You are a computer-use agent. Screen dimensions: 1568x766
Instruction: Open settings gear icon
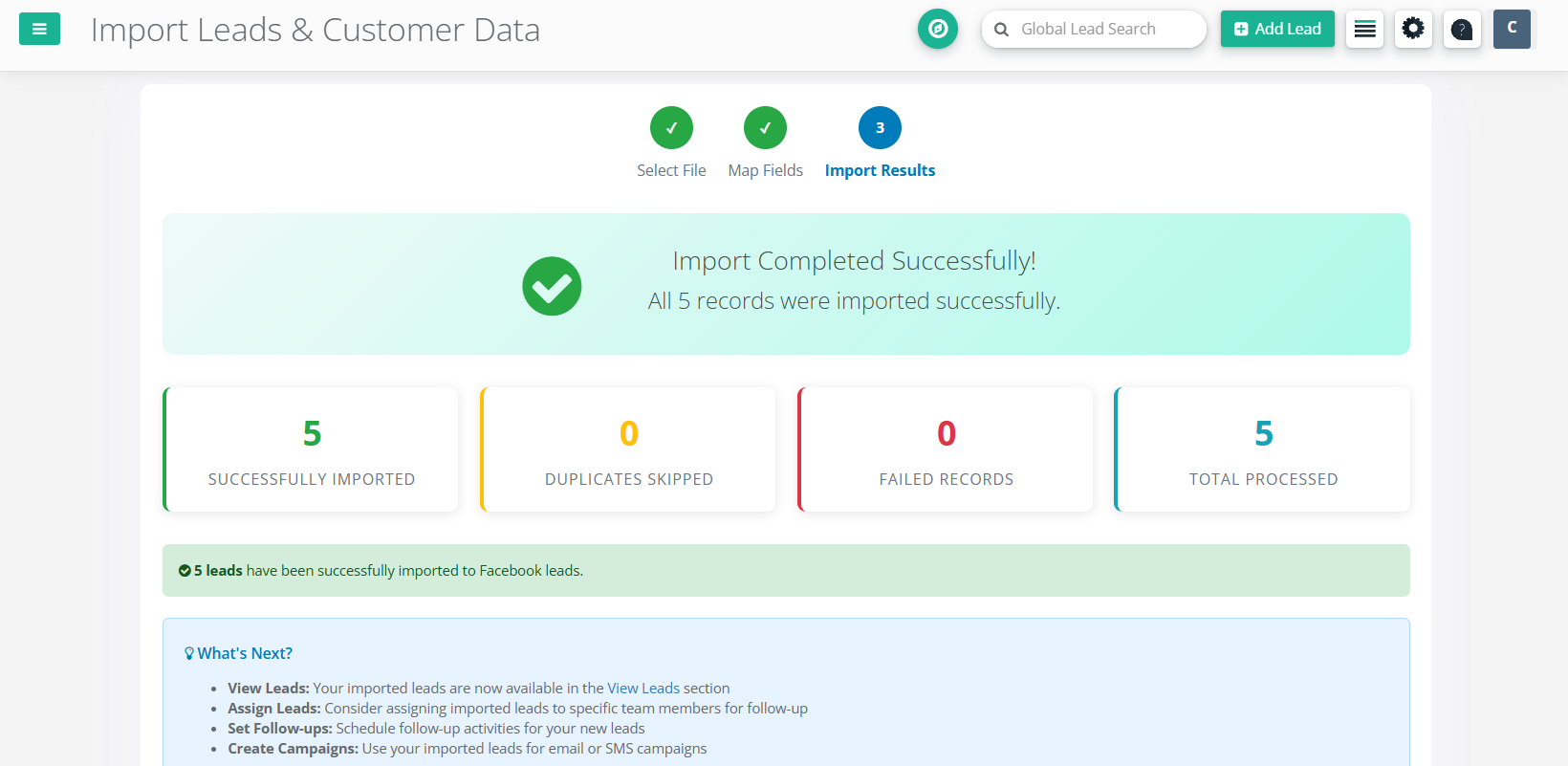[1412, 29]
